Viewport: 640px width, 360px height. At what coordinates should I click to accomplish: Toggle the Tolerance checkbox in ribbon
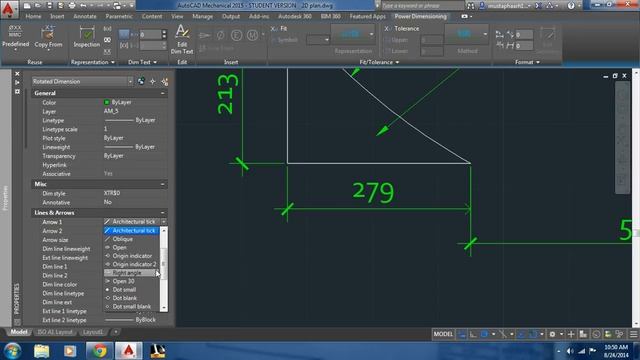pyautogui.click(x=387, y=29)
